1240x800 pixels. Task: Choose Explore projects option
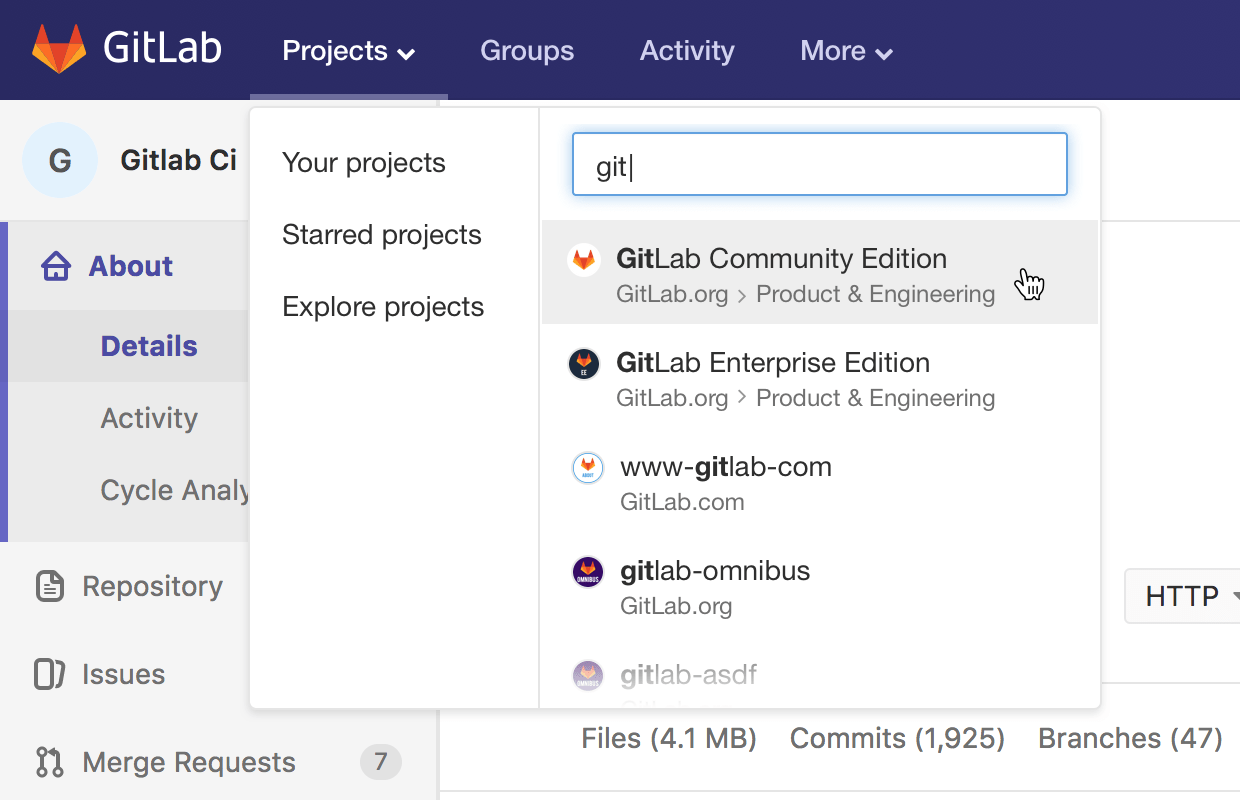pyautogui.click(x=383, y=307)
